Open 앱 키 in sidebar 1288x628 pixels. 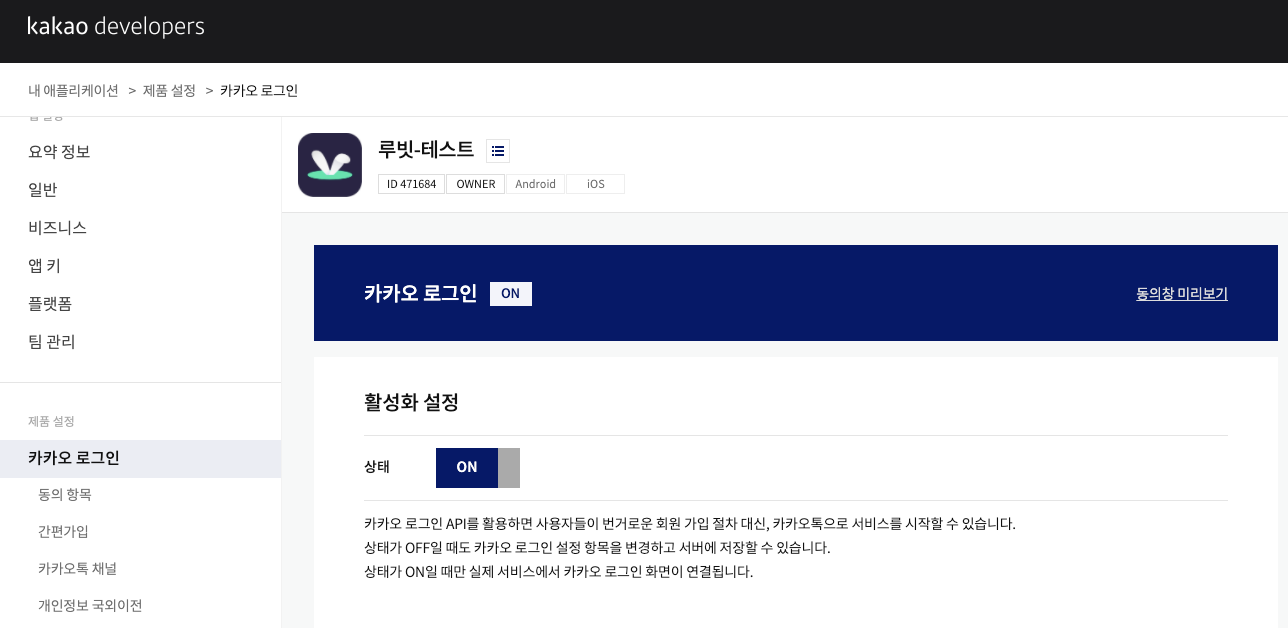(45, 266)
